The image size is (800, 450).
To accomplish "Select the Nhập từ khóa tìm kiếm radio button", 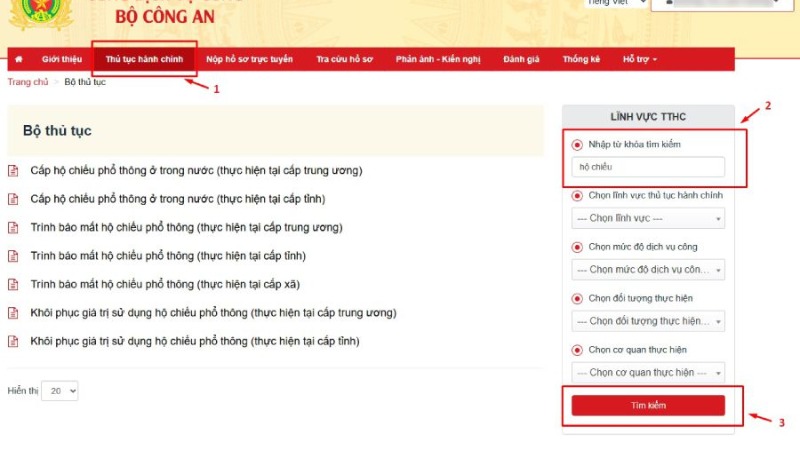I will click(577, 145).
